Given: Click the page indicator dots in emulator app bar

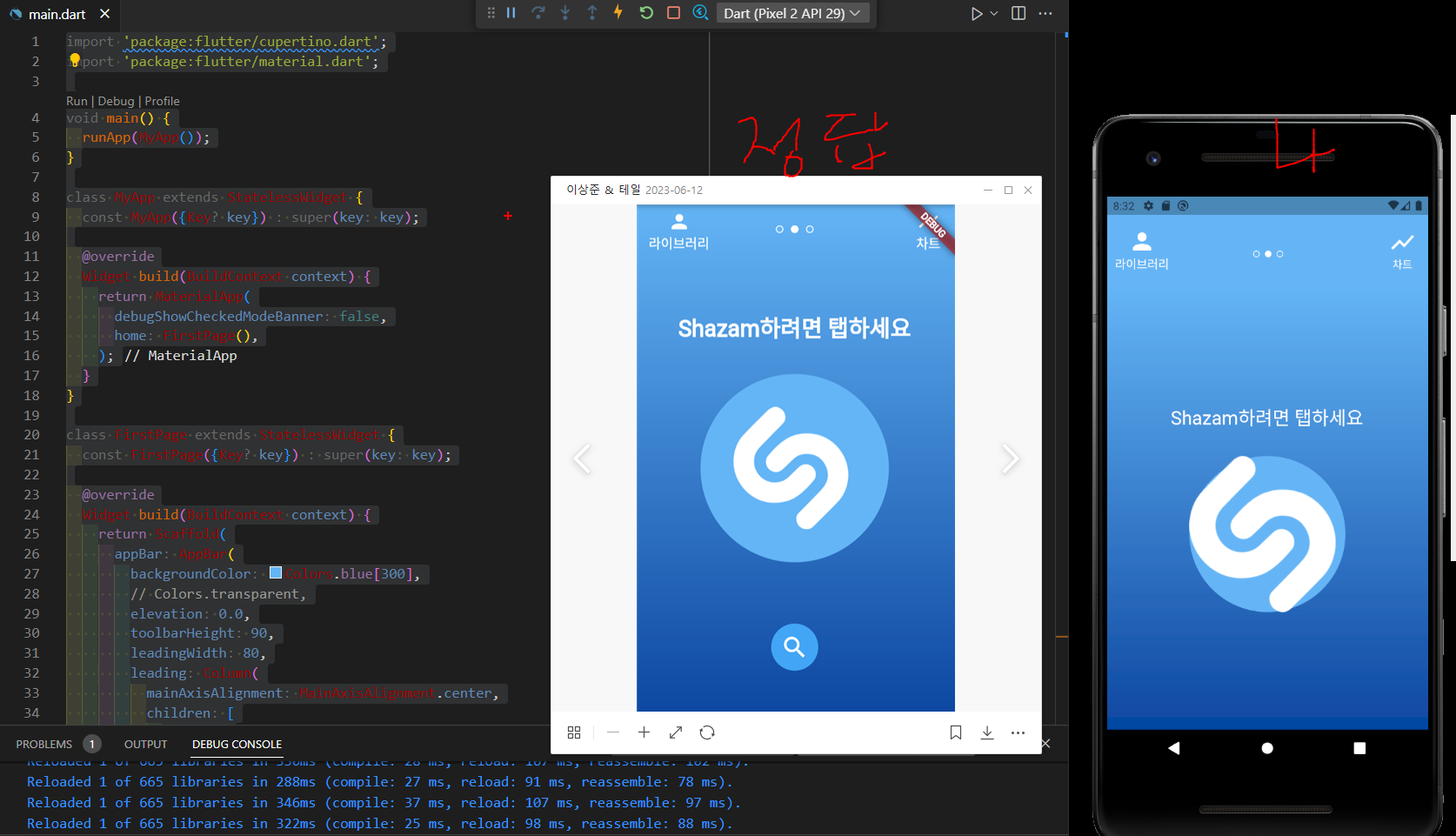Looking at the screenshot, I should [x=1267, y=254].
